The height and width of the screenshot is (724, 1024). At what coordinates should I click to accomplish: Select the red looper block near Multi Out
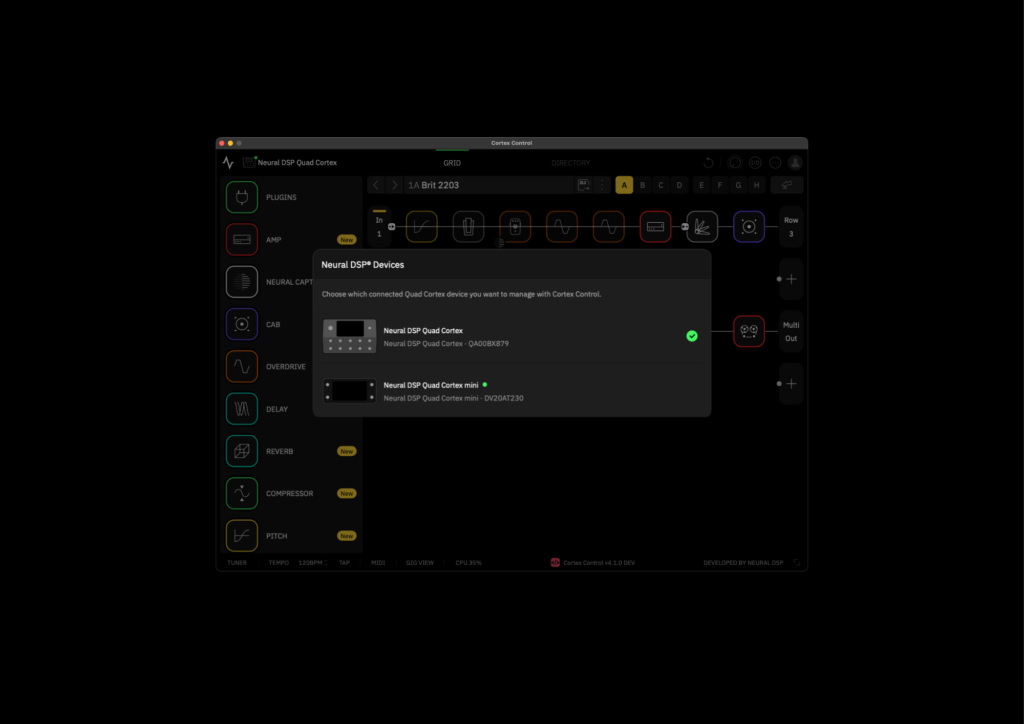[748, 331]
